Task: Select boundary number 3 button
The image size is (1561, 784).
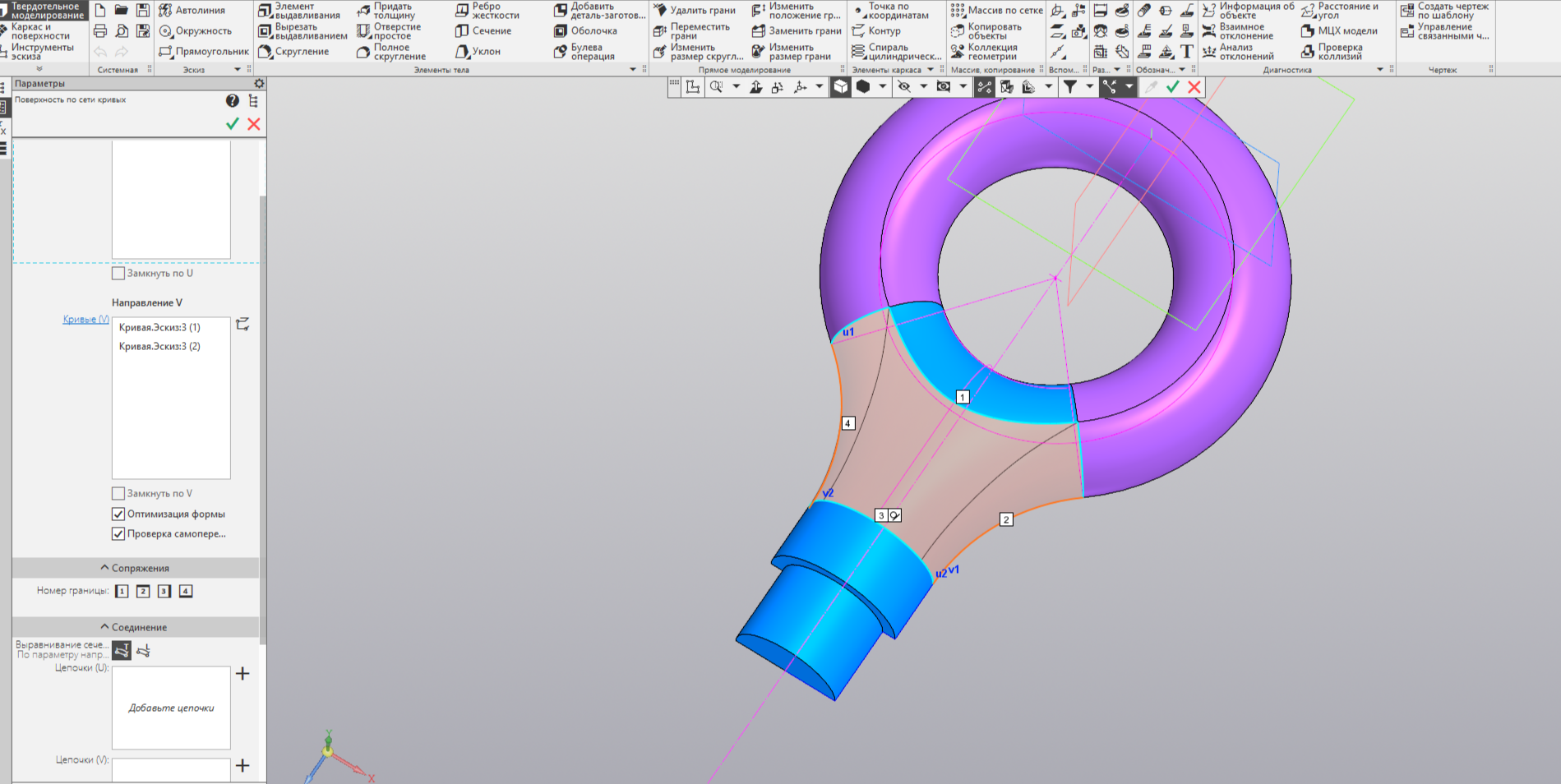Action: tap(164, 591)
